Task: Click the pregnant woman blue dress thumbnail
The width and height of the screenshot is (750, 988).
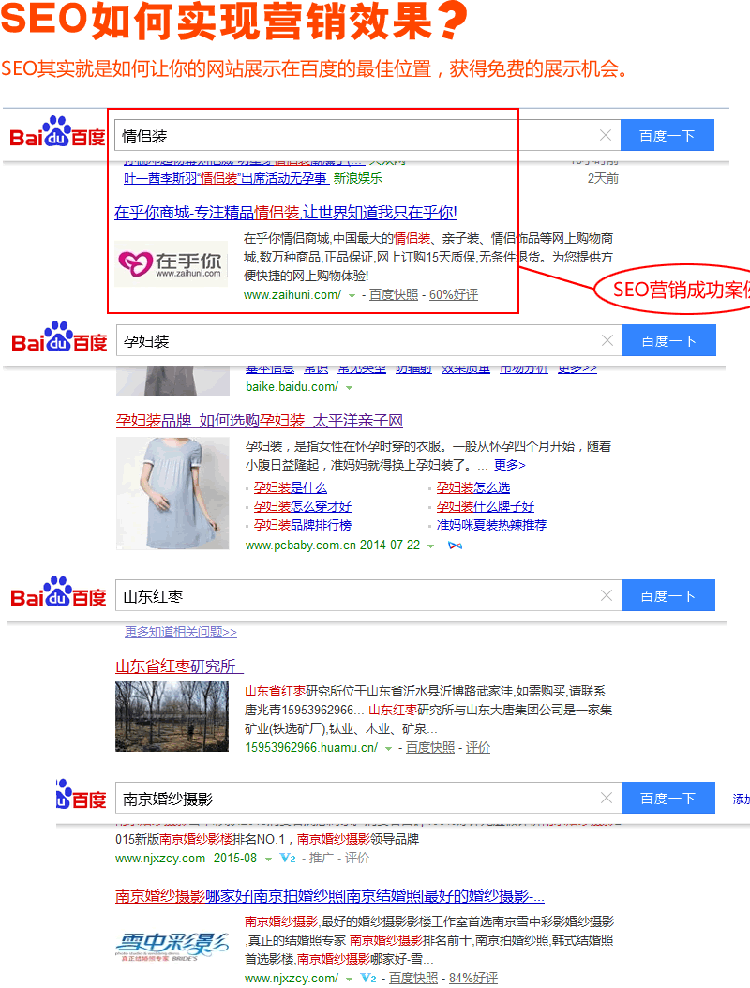Action: [x=173, y=493]
